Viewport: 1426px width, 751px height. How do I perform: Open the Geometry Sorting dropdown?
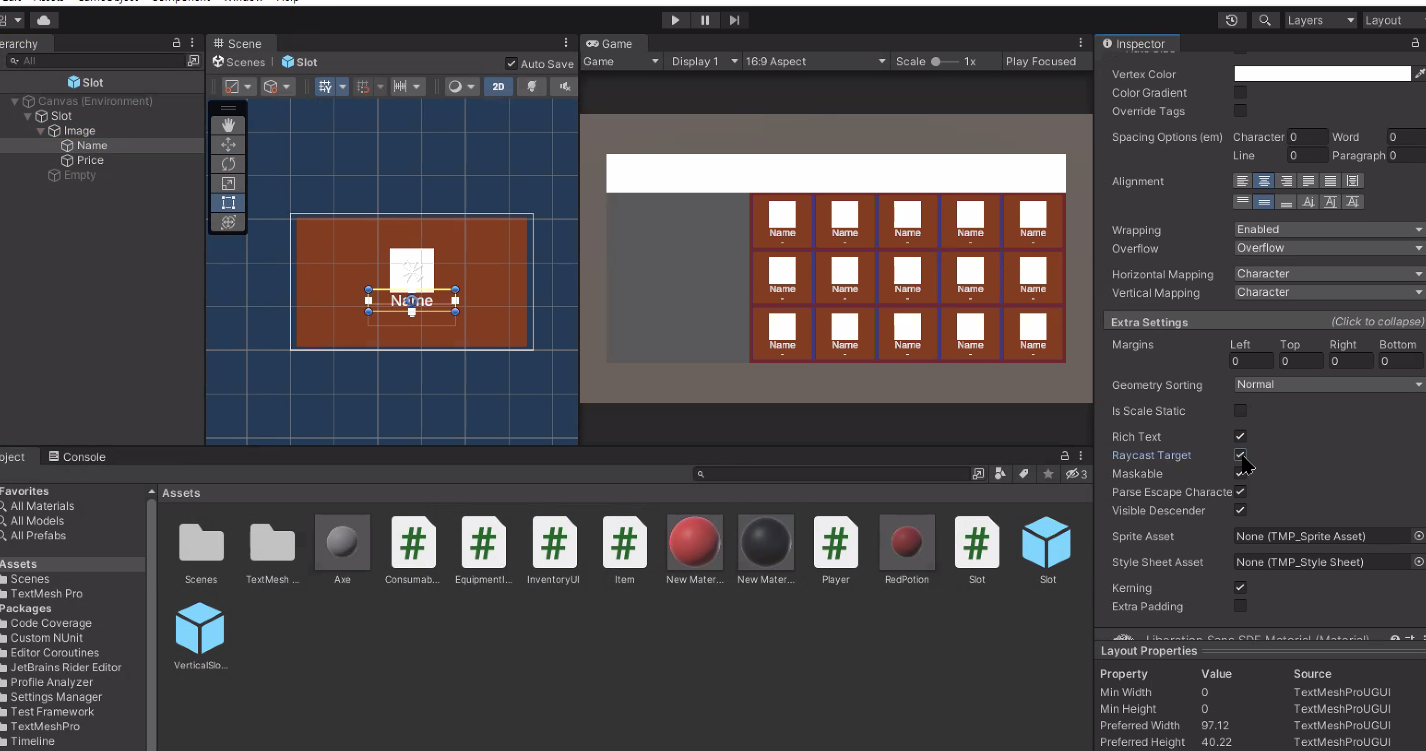tap(1329, 384)
